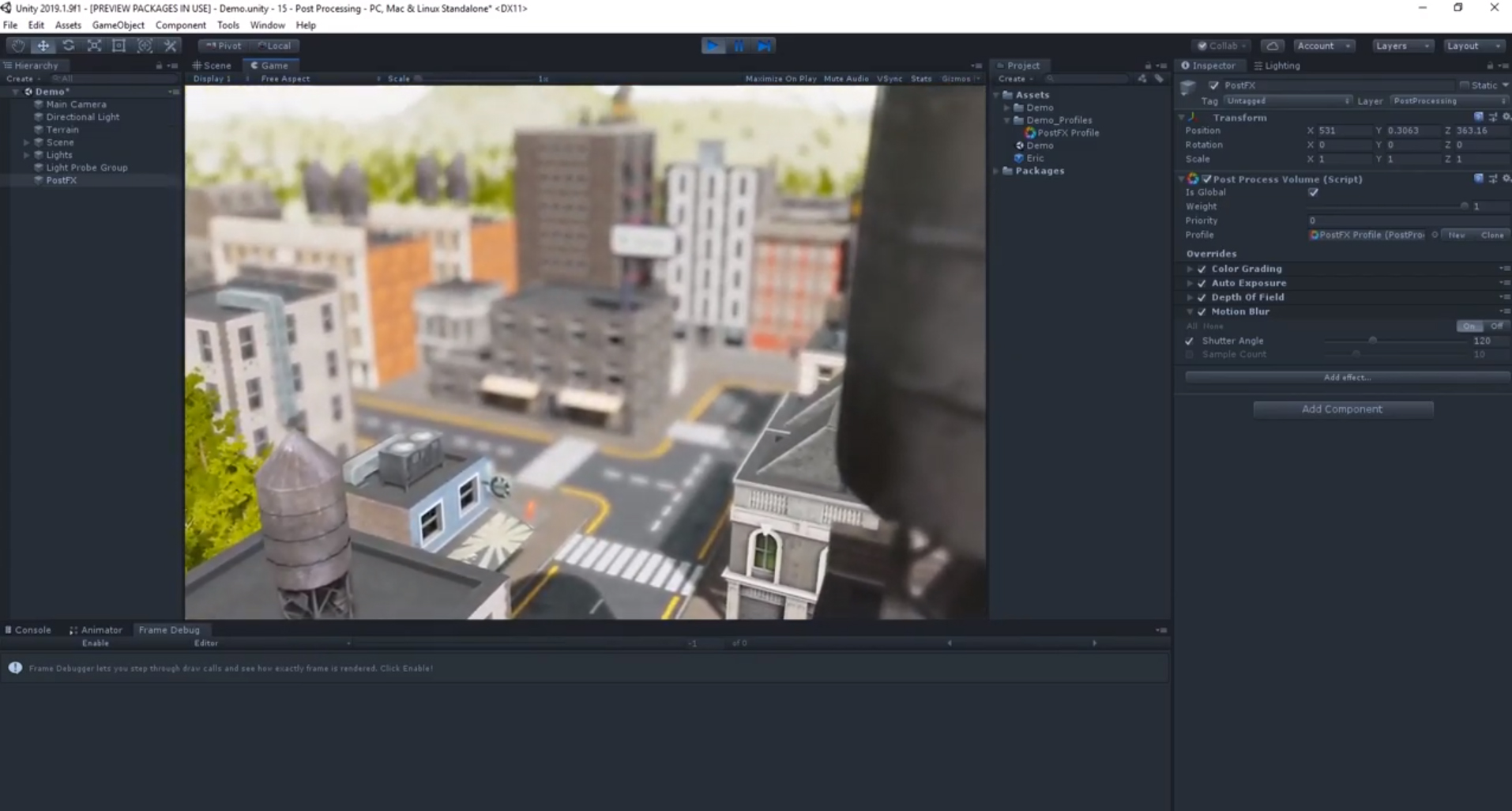
Task: Uncheck Shutter Angle override checkbox
Action: click(1190, 341)
